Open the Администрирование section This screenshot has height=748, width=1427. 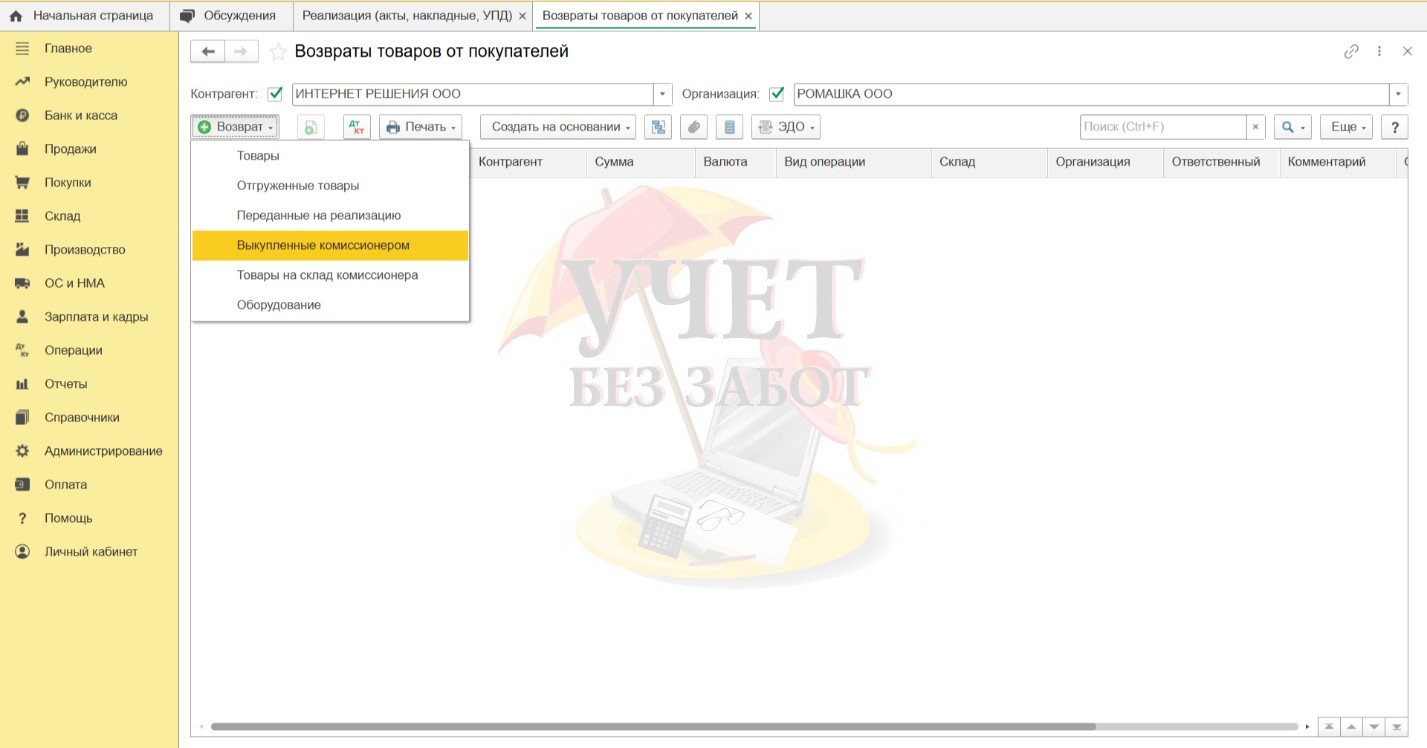[x=103, y=451]
